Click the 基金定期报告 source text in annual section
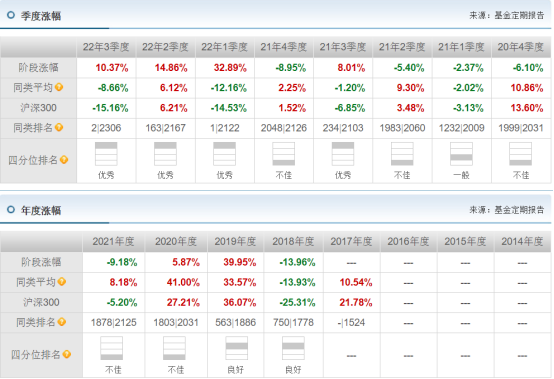The width and height of the screenshot is (554, 379). pos(519,210)
